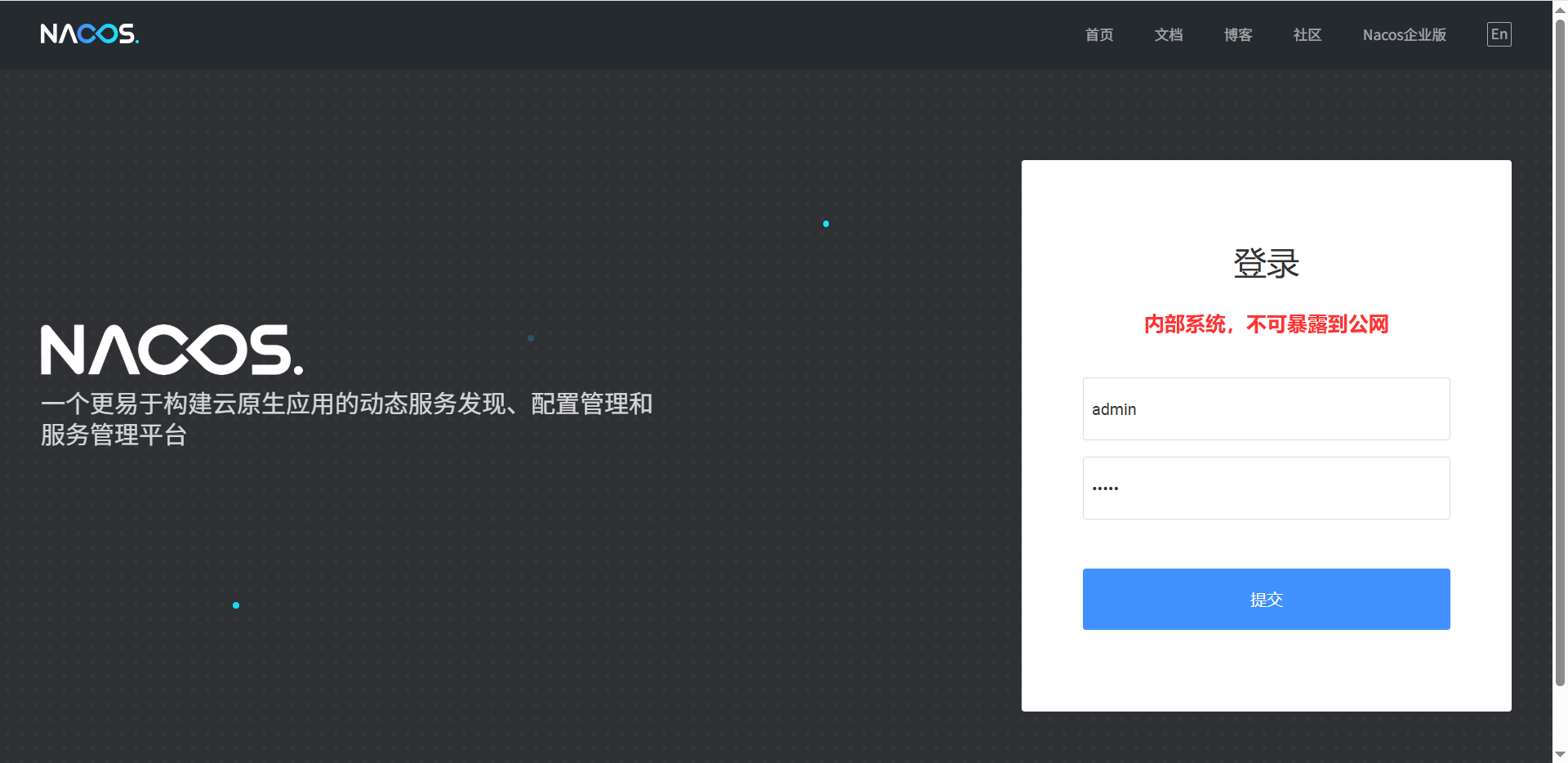This screenshot has height=763, width=1568.
Task: Open the Nacos企业版 link
Action: pos(1405,34)
